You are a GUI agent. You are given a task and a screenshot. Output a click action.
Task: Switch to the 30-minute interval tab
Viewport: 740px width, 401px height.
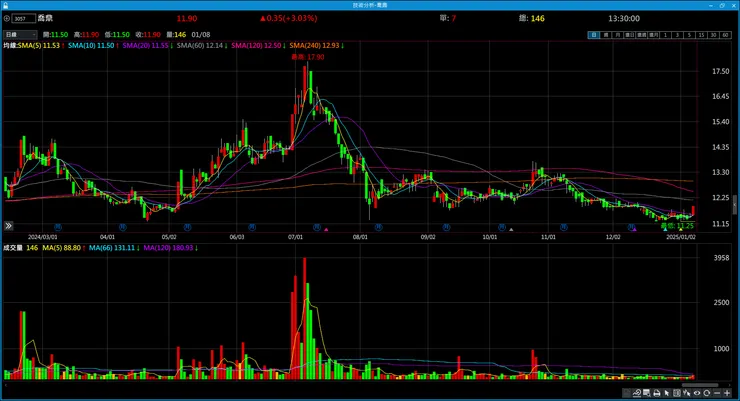click(713, 35)
